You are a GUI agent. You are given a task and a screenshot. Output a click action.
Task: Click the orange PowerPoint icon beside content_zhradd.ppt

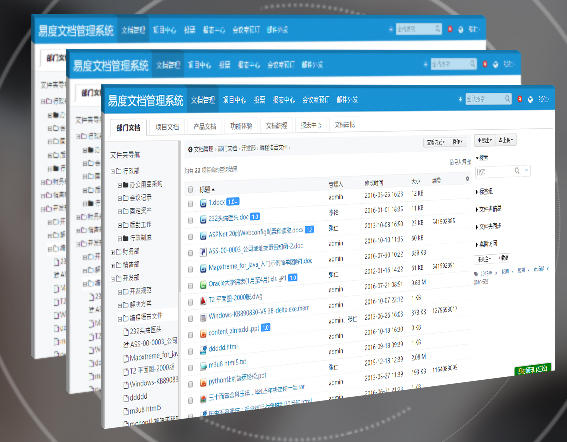[x=203, y=333]
